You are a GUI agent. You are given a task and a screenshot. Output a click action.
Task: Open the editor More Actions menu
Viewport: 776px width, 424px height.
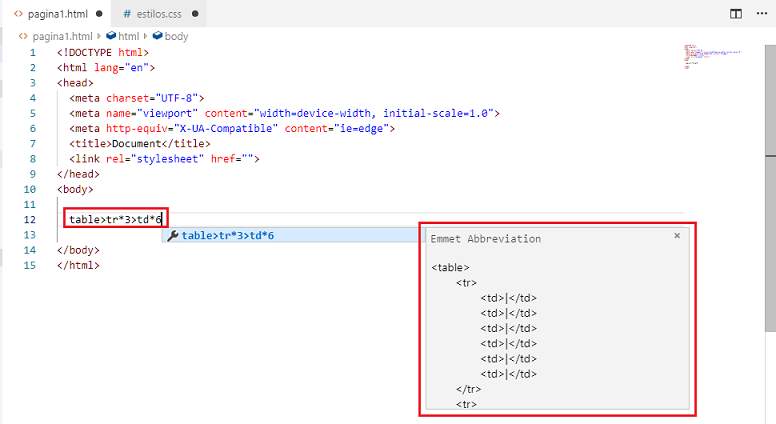coord(762,14)
